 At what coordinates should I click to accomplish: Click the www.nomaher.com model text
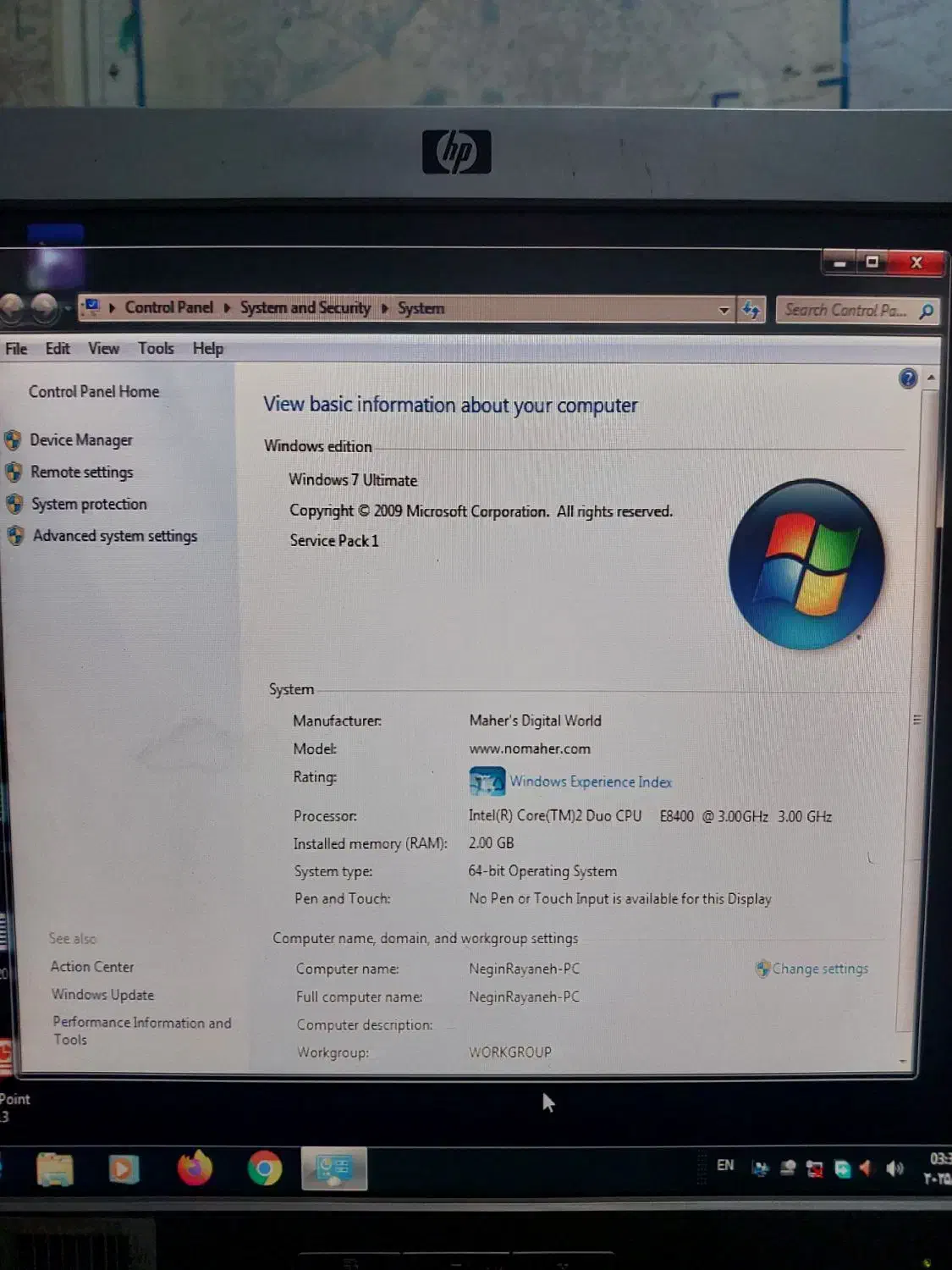click(530, 748)
